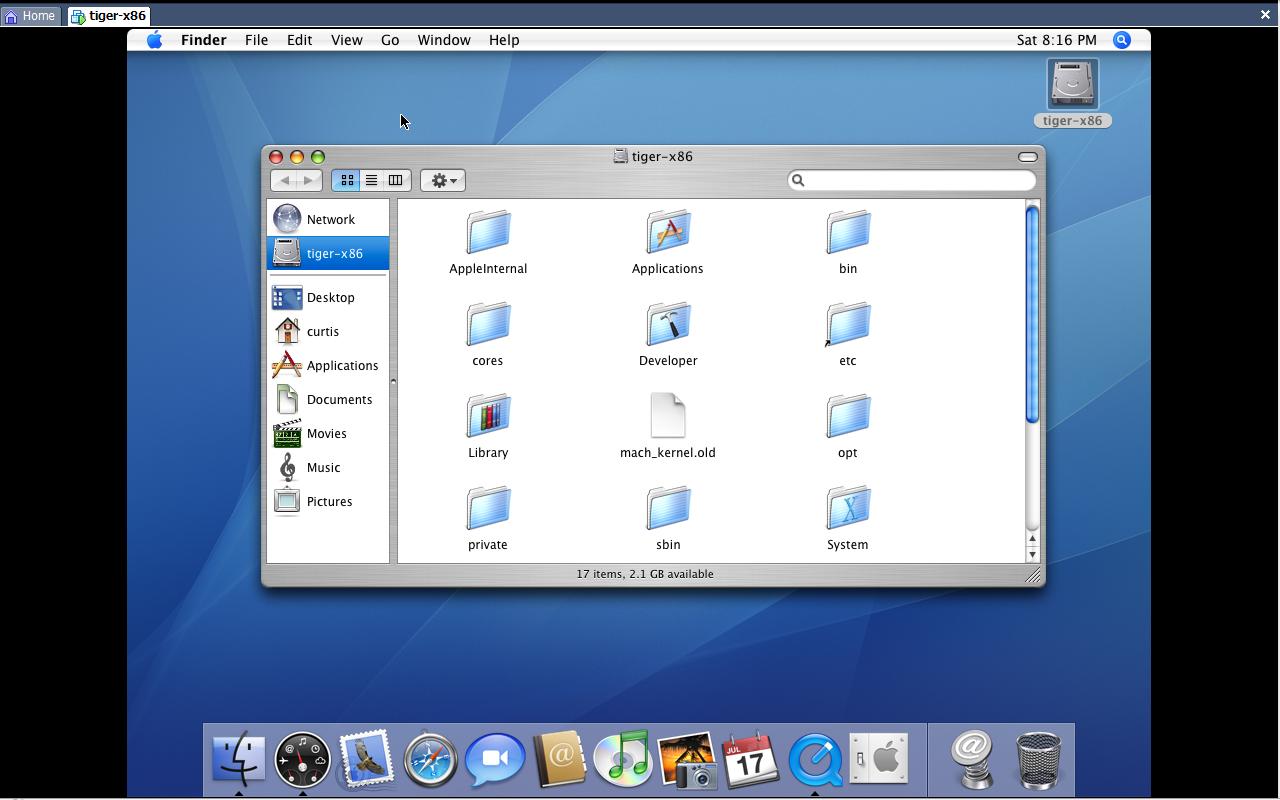Open the Window menu
This screenshot has width=1280, height=800.
point(444,40)
